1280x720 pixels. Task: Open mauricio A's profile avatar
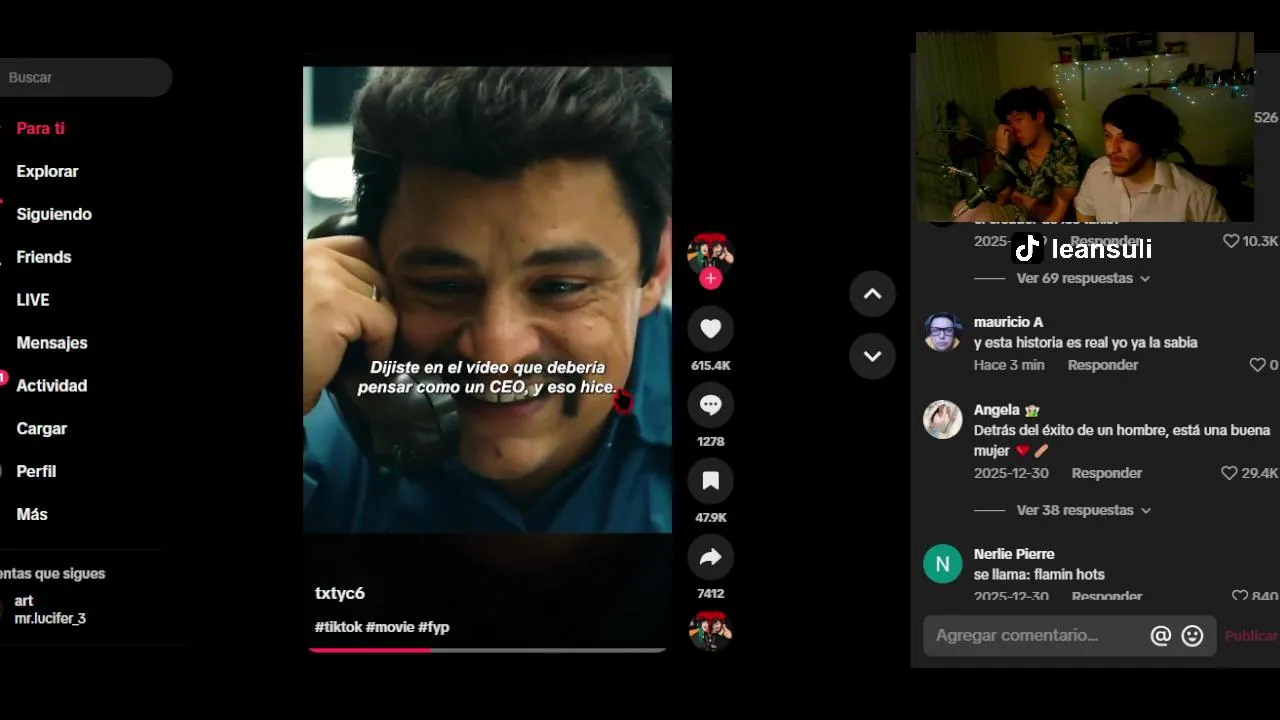942,332
